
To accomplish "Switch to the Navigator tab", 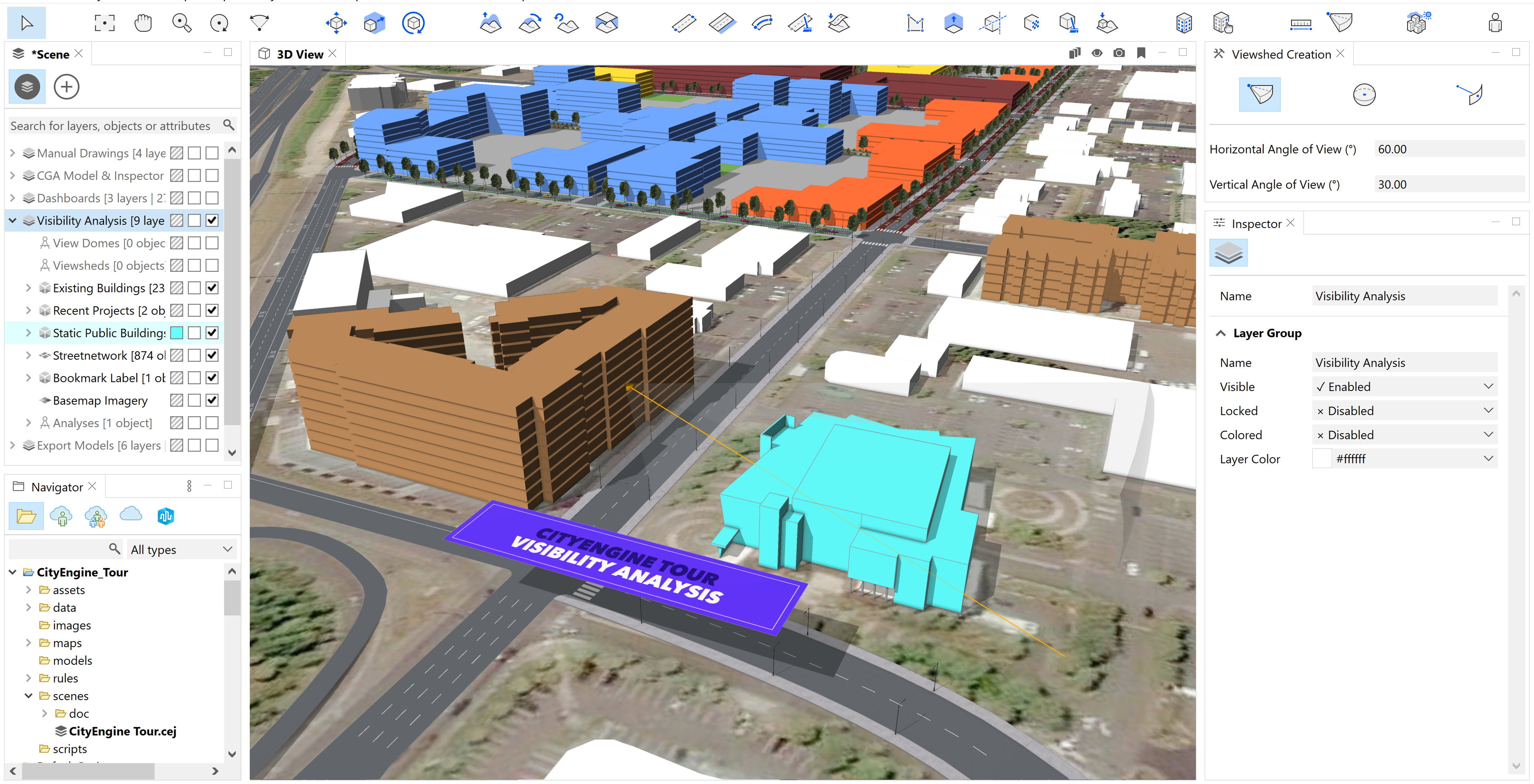I will (x=57, y=487).
